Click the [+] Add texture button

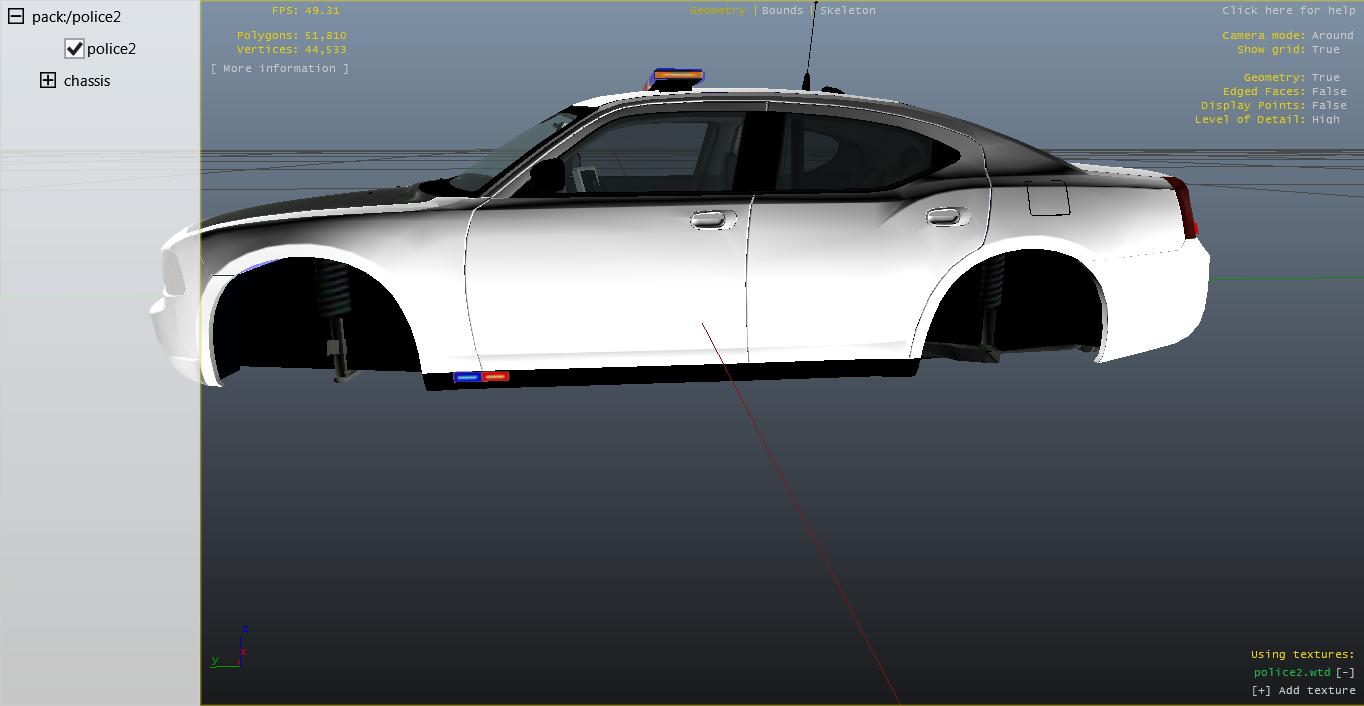(x=1303, y=690)
